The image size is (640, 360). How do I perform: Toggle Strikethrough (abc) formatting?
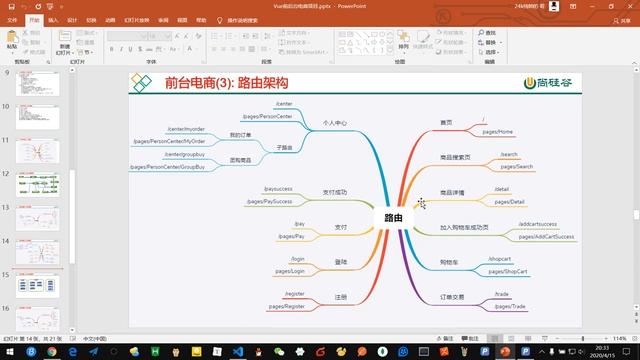point(149,49)
